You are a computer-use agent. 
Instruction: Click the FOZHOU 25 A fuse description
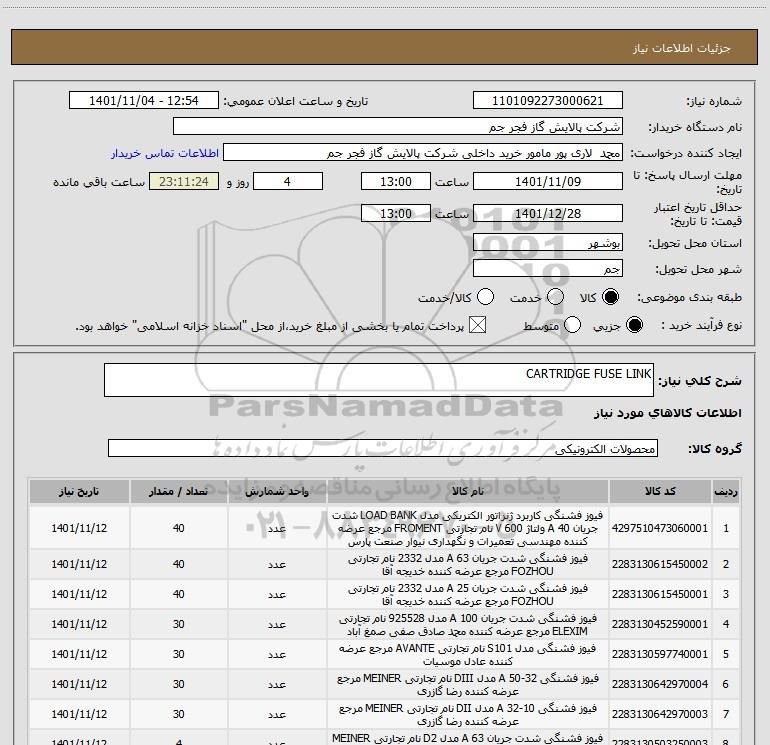click(x=468, y=595)
